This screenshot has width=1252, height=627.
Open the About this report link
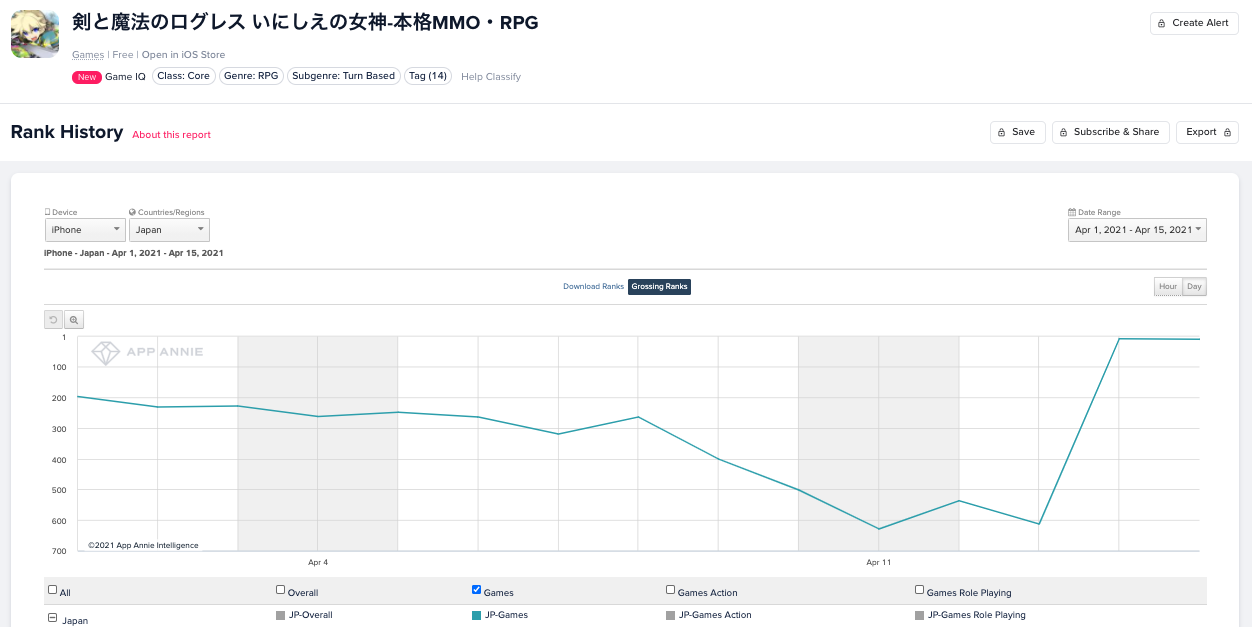[172, 135]
